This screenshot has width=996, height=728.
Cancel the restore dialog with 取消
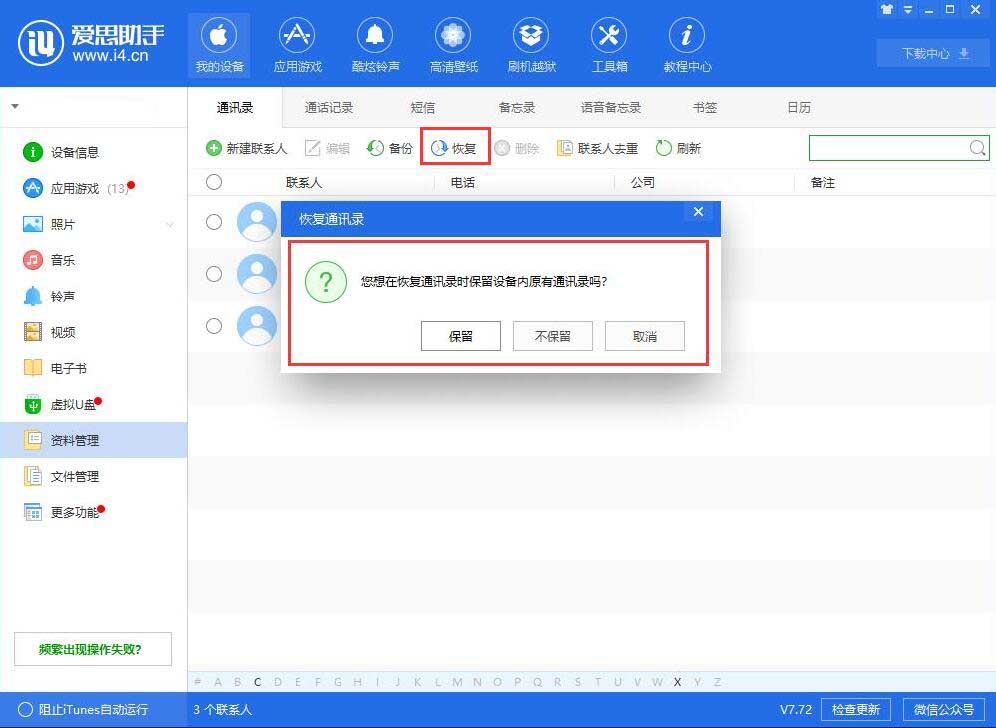644,336
